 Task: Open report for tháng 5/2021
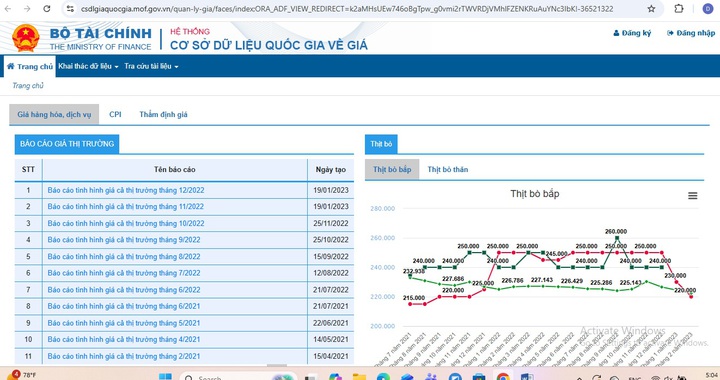124,323
